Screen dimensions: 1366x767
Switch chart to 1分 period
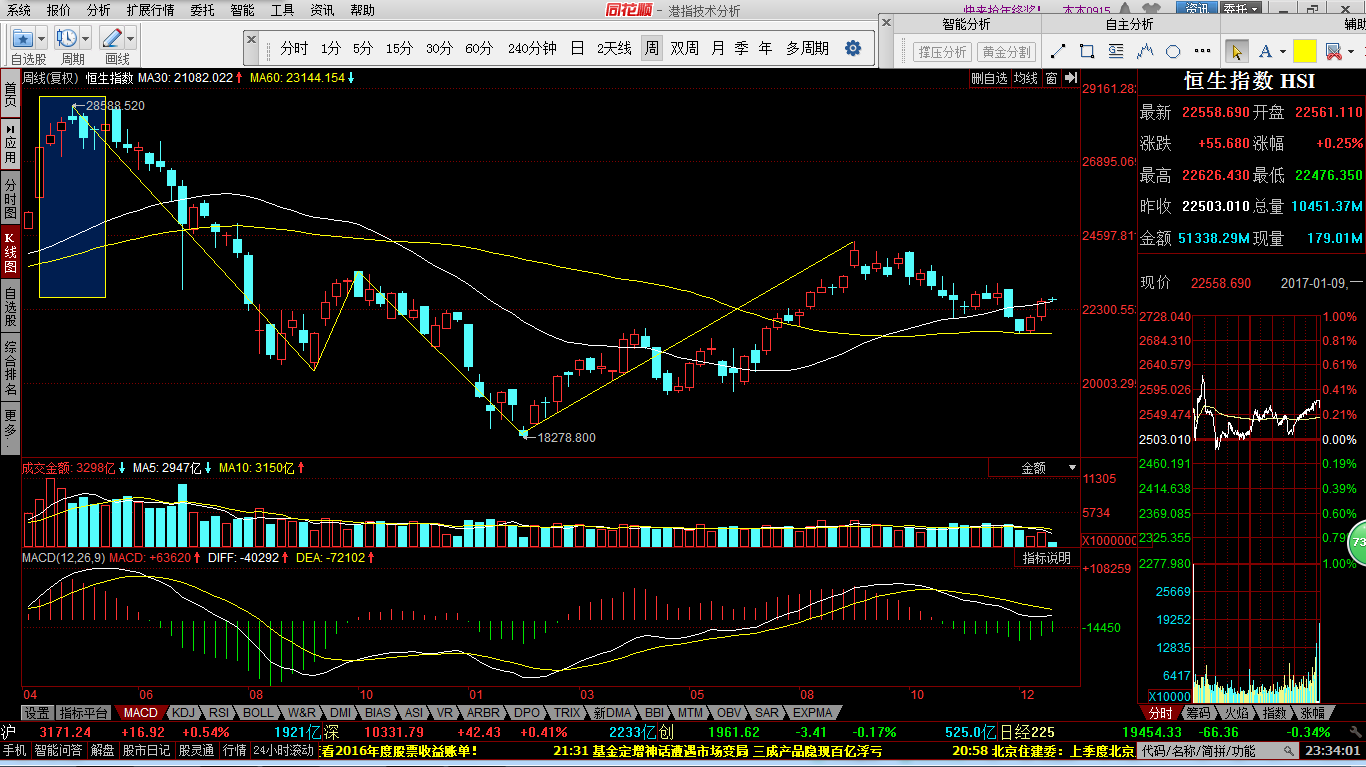331,48
